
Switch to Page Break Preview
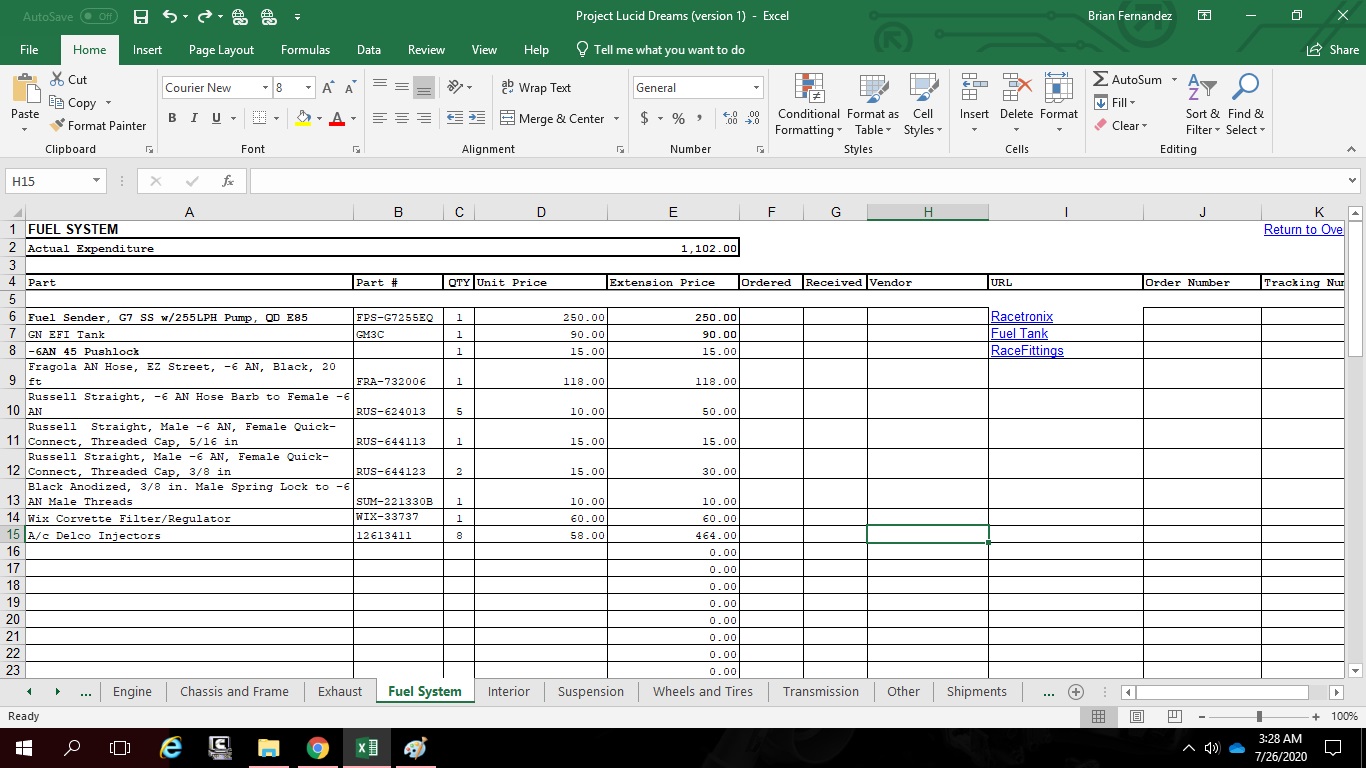coord(1175,716)
